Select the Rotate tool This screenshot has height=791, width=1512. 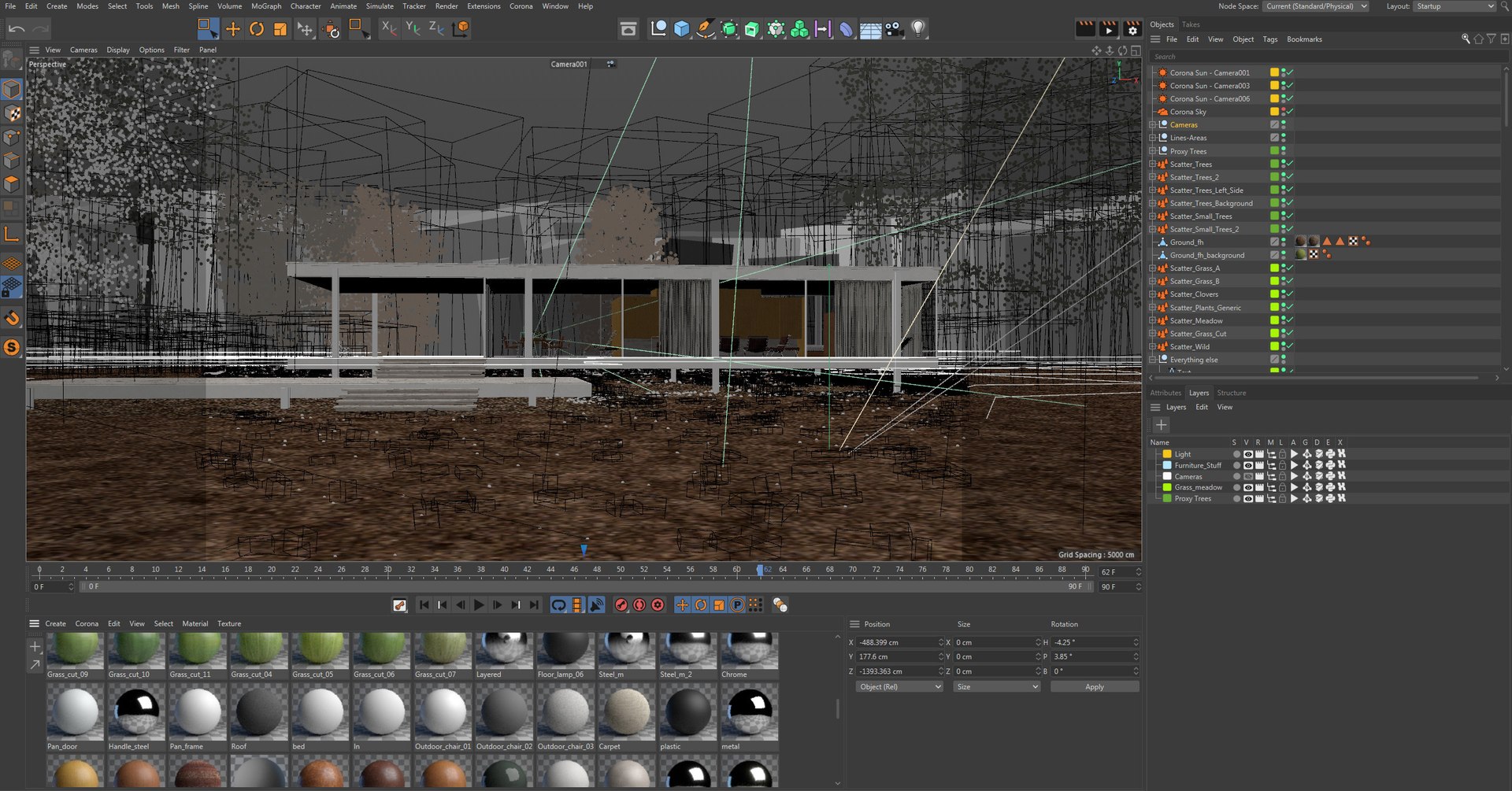(257, 29)
